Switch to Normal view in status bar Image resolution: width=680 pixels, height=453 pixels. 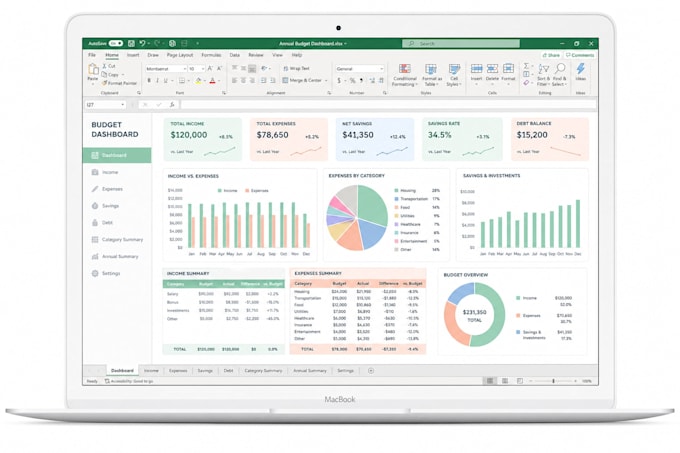coord(490,381)
